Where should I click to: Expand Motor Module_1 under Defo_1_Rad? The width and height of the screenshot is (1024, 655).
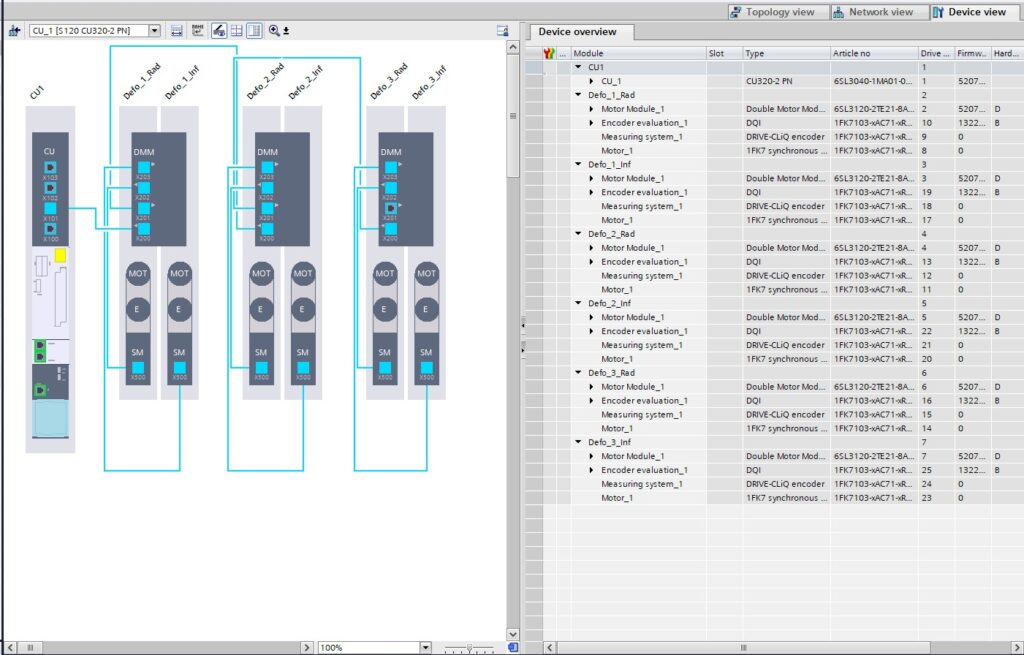[x=591, y=109]
